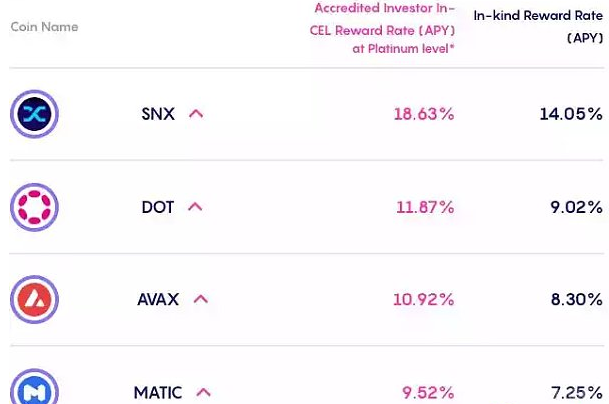This screenshot has height=404, width=609.
Task: Click the In-kind Reward Rate (APY) header
Action: tap(538, 27)
